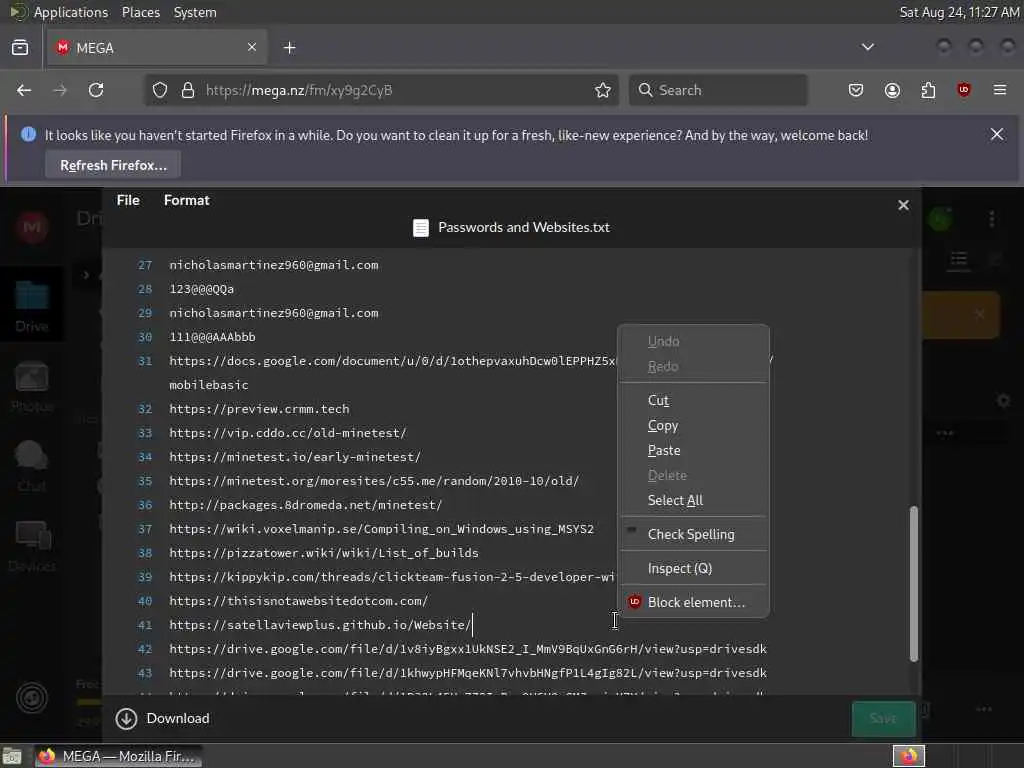
Task: Close the MEGA tab
Action: coord(252,47)
